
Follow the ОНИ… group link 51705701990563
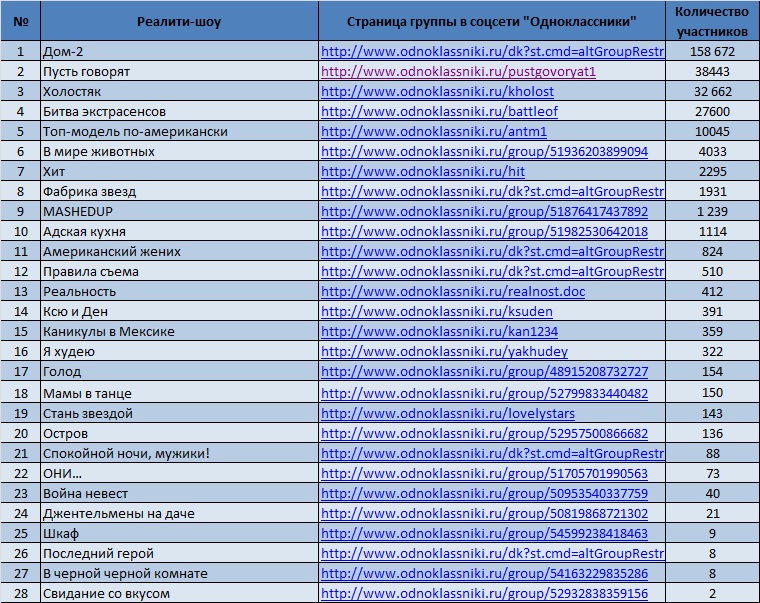[x=484, y=474]
